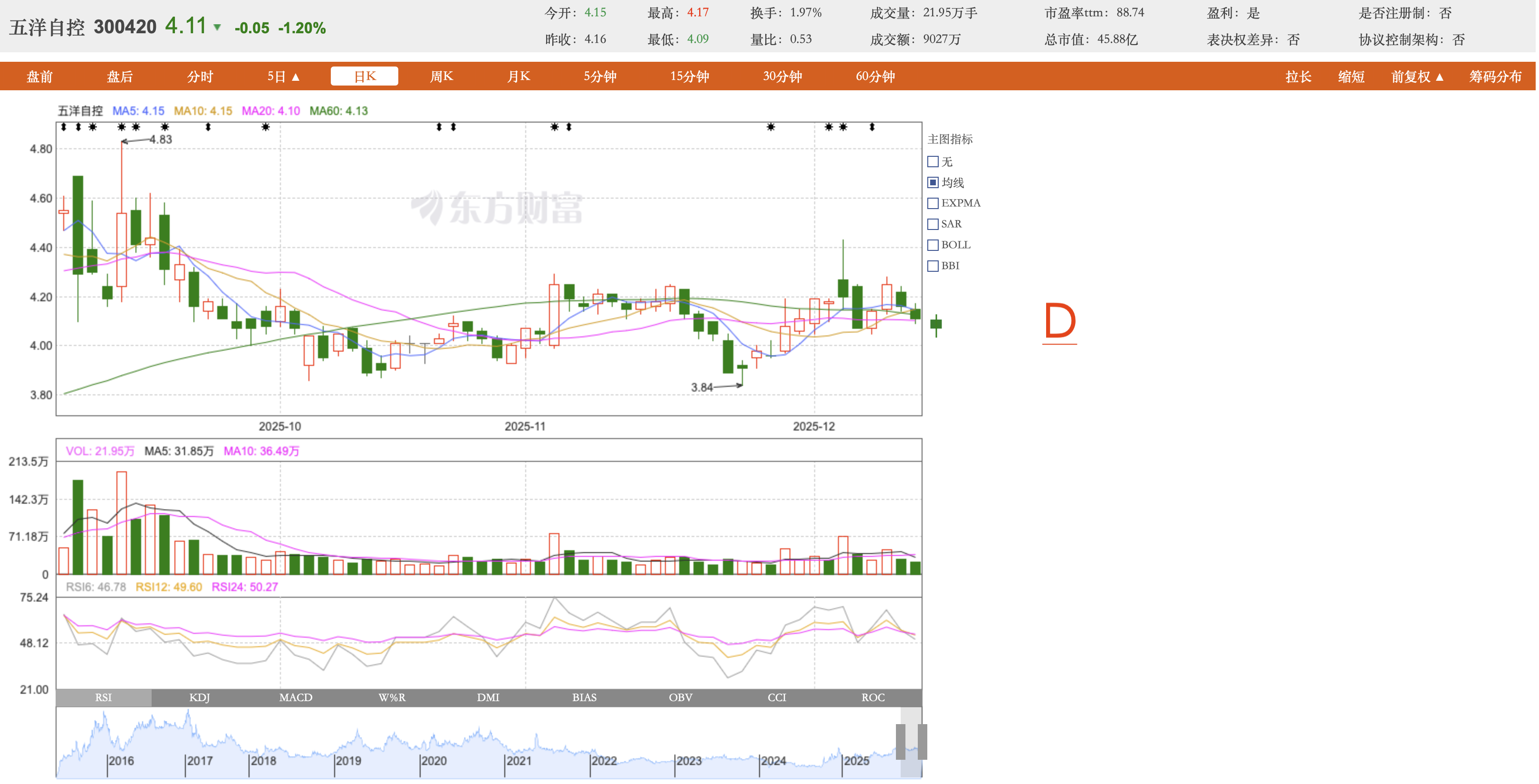The height and width of the screenshot is (784, 1539).
Task: Click the right handle of the timeline range selector
Action: click(922, 742)
